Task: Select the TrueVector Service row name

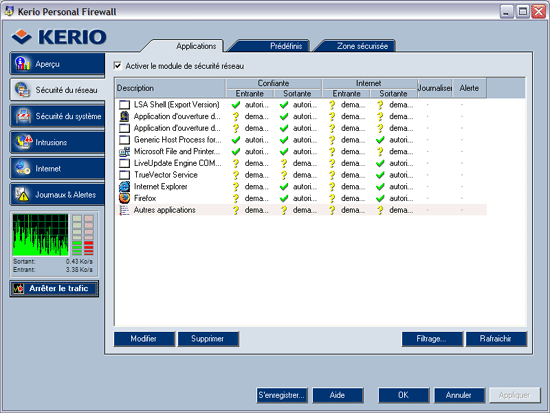Action: coord(166,175)
